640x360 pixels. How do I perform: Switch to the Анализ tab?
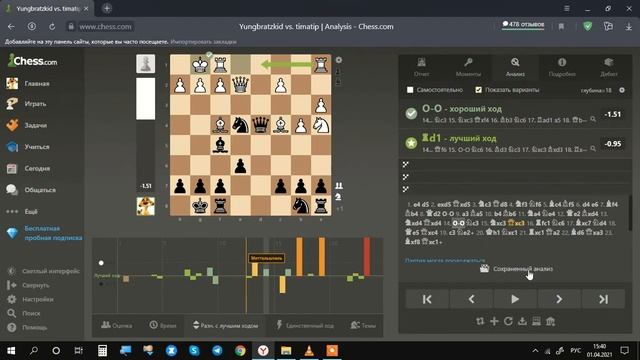[515, 67]
